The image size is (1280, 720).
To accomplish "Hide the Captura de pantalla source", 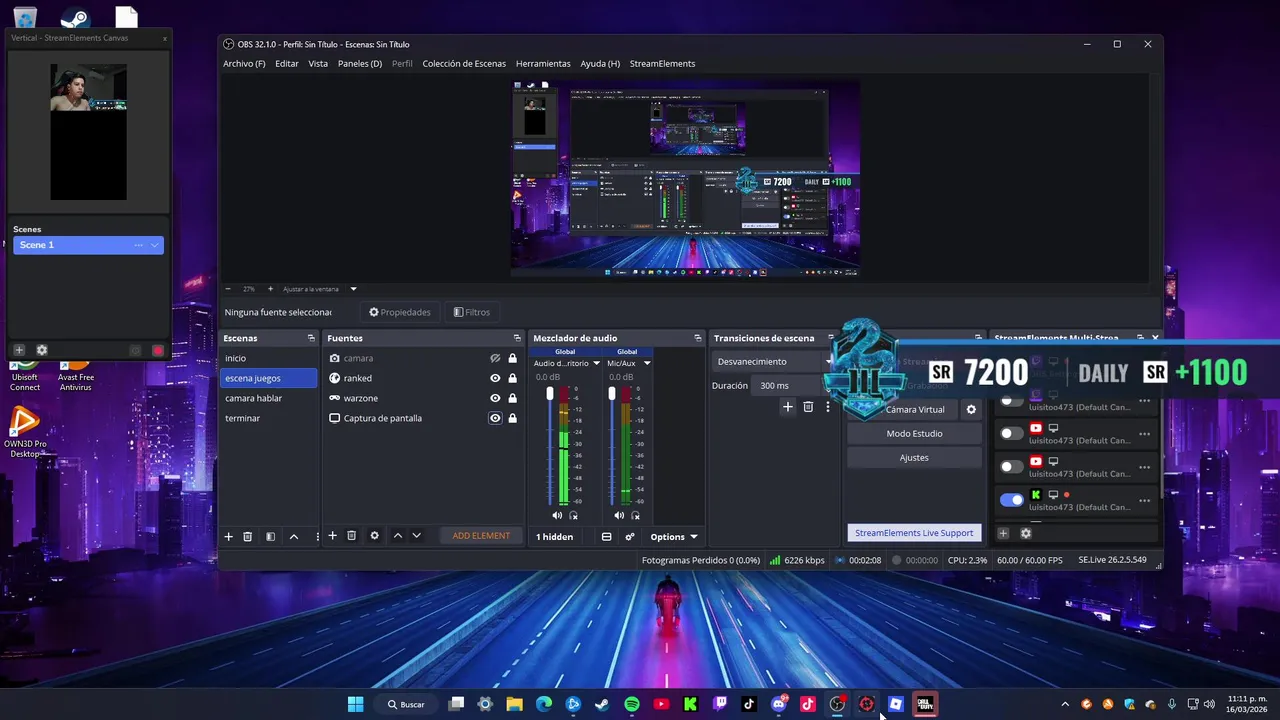I will click(x=495, y=418).
